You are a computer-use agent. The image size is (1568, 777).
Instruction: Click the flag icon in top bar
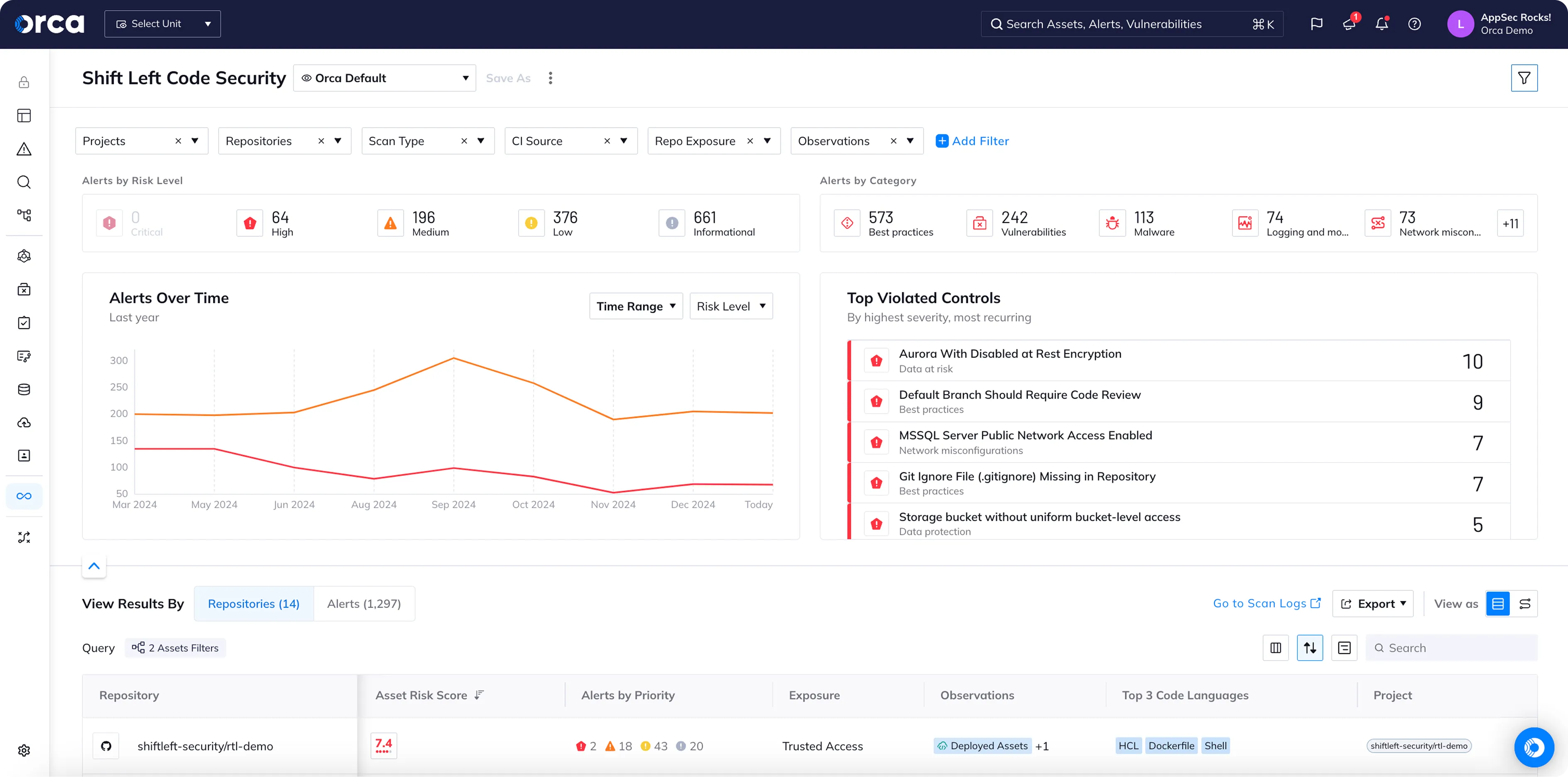pyautogui.click(x=1316, y=24)
